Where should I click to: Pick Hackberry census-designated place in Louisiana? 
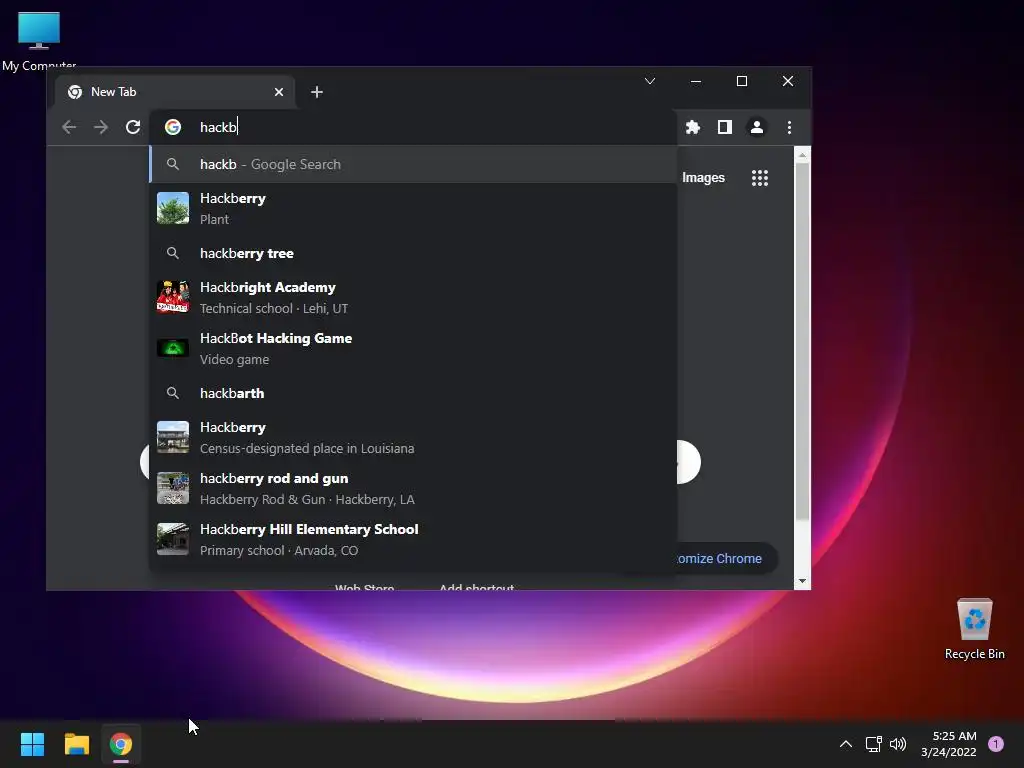pyautogui.click(x=413, y=437)
